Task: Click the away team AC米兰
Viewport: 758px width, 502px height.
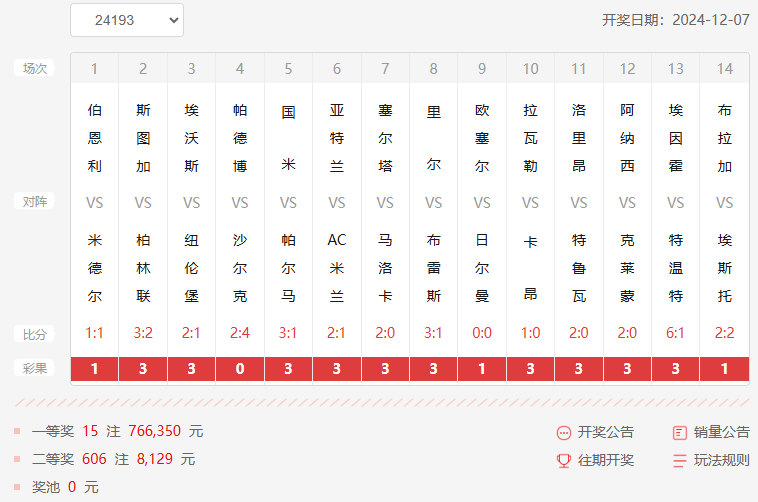Action: click(337, 267)
